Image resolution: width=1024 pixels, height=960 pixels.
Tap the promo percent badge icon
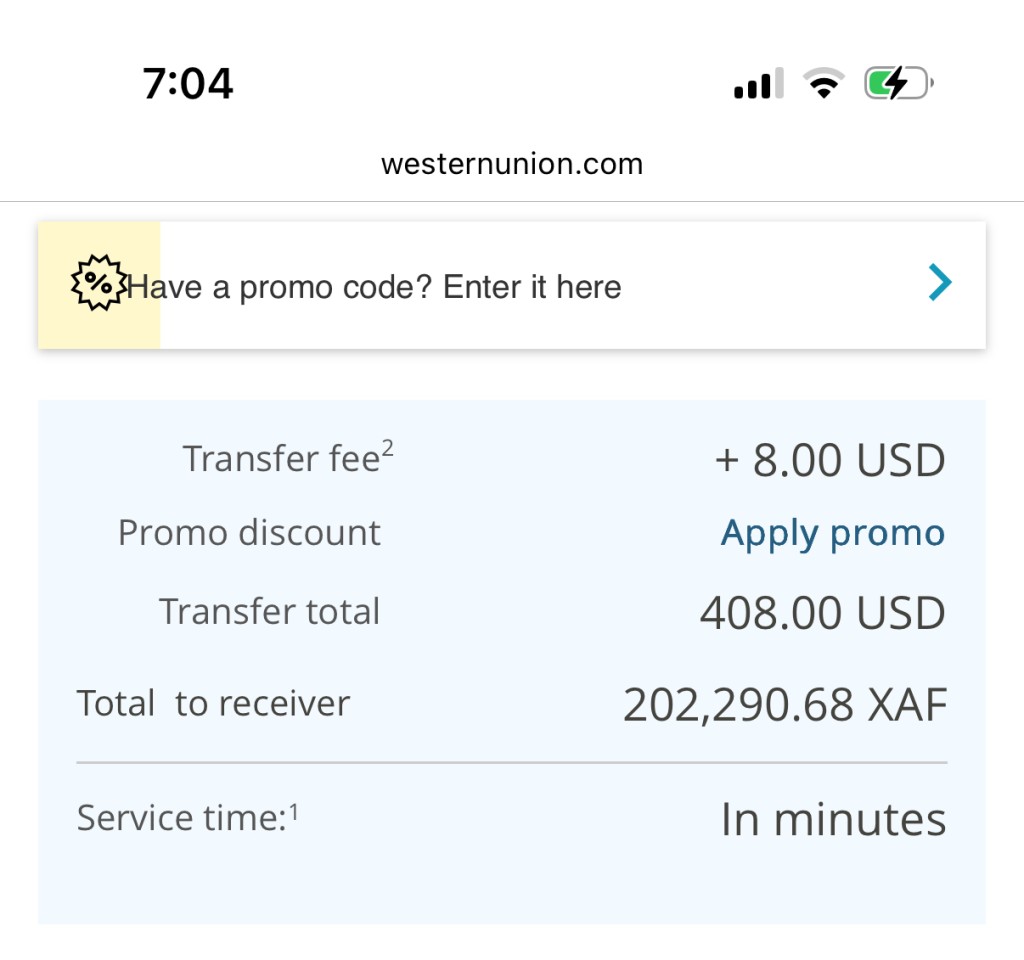point(98,284)
